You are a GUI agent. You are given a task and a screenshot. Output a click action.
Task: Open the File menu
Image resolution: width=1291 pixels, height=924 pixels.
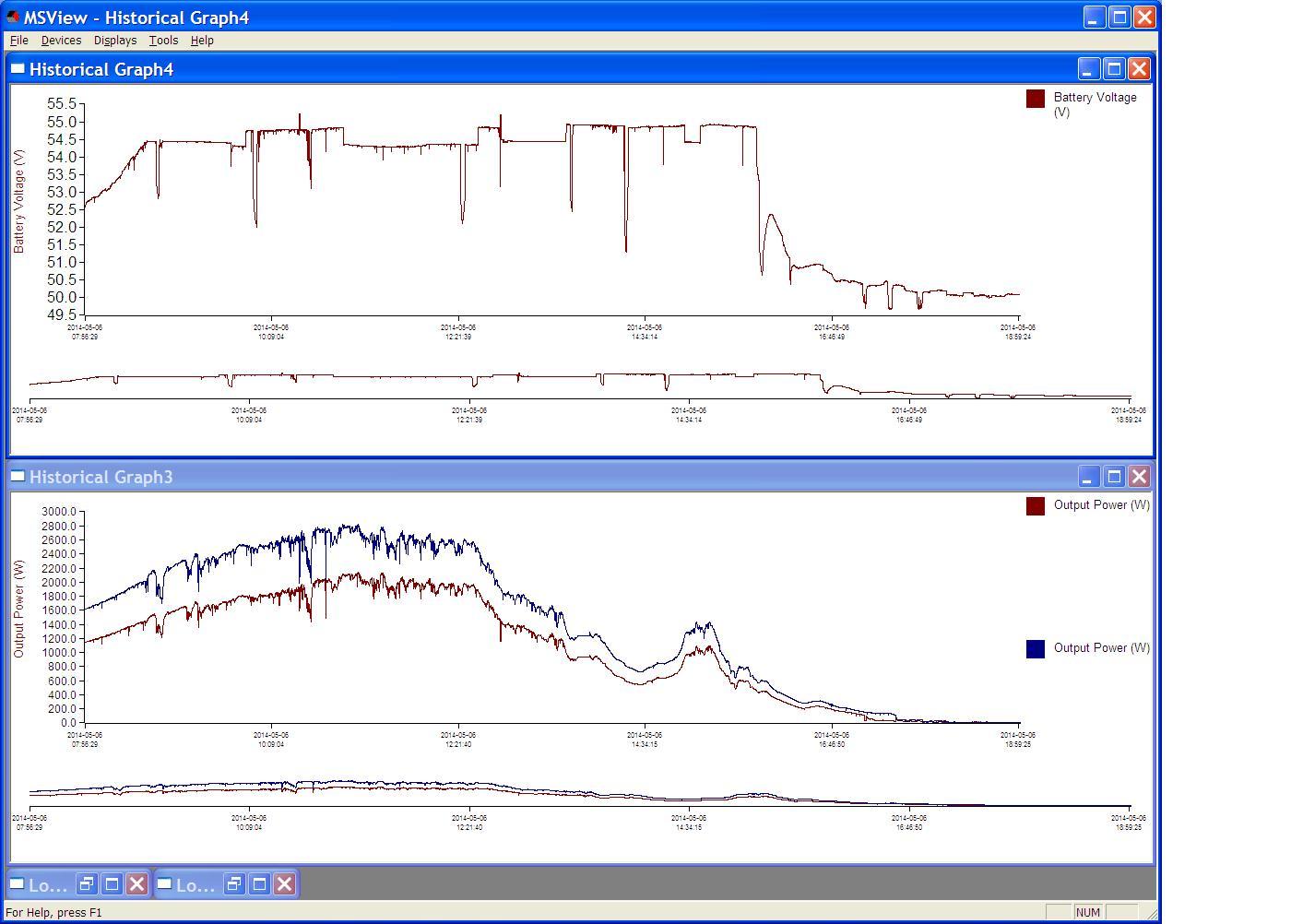[x=18, y=41]
